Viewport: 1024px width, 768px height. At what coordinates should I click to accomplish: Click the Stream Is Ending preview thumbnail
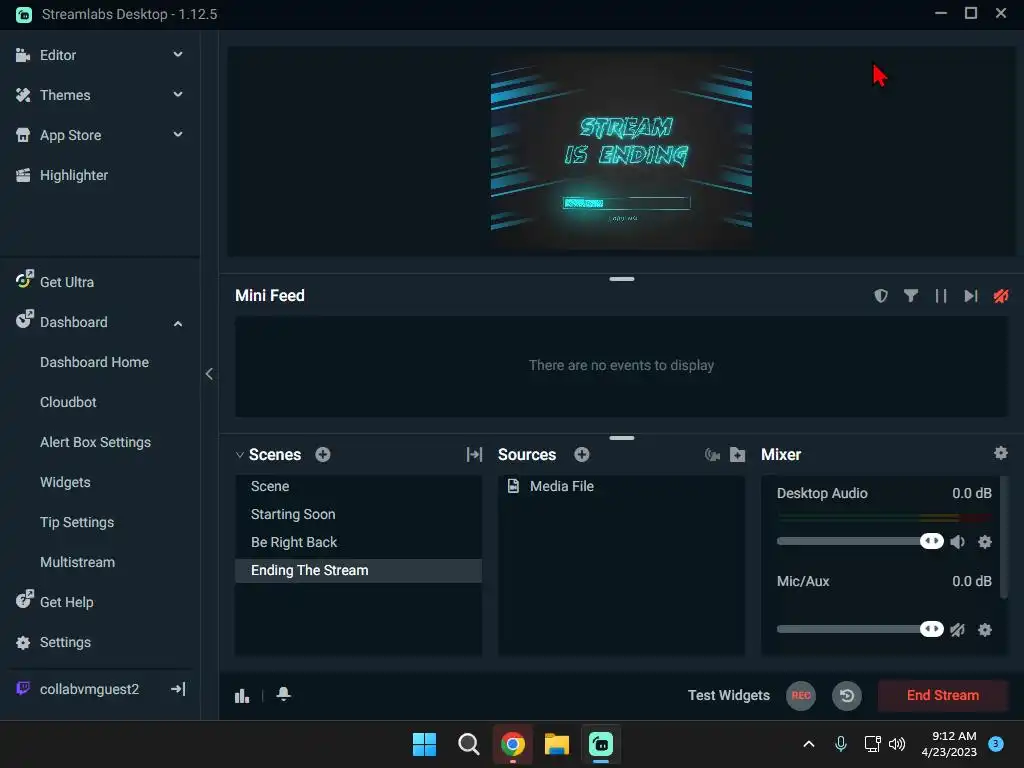point(621,150)
